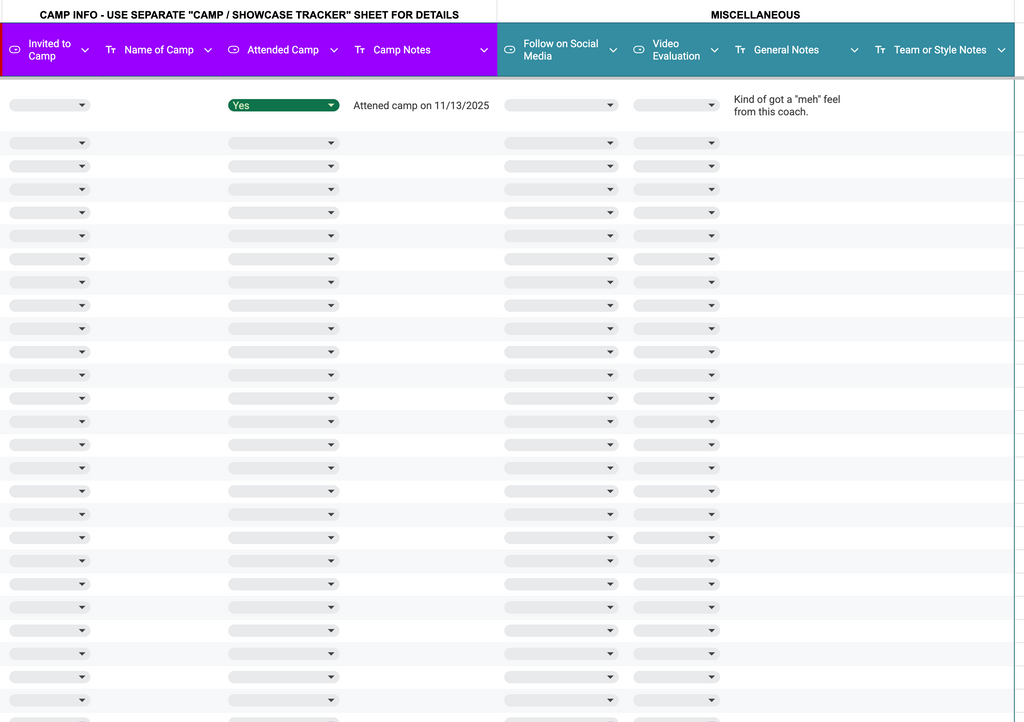Viewport: 1024px width, 722px height.
Task: Select the Video Evaluation header label
Action: (x=676, y=50)
